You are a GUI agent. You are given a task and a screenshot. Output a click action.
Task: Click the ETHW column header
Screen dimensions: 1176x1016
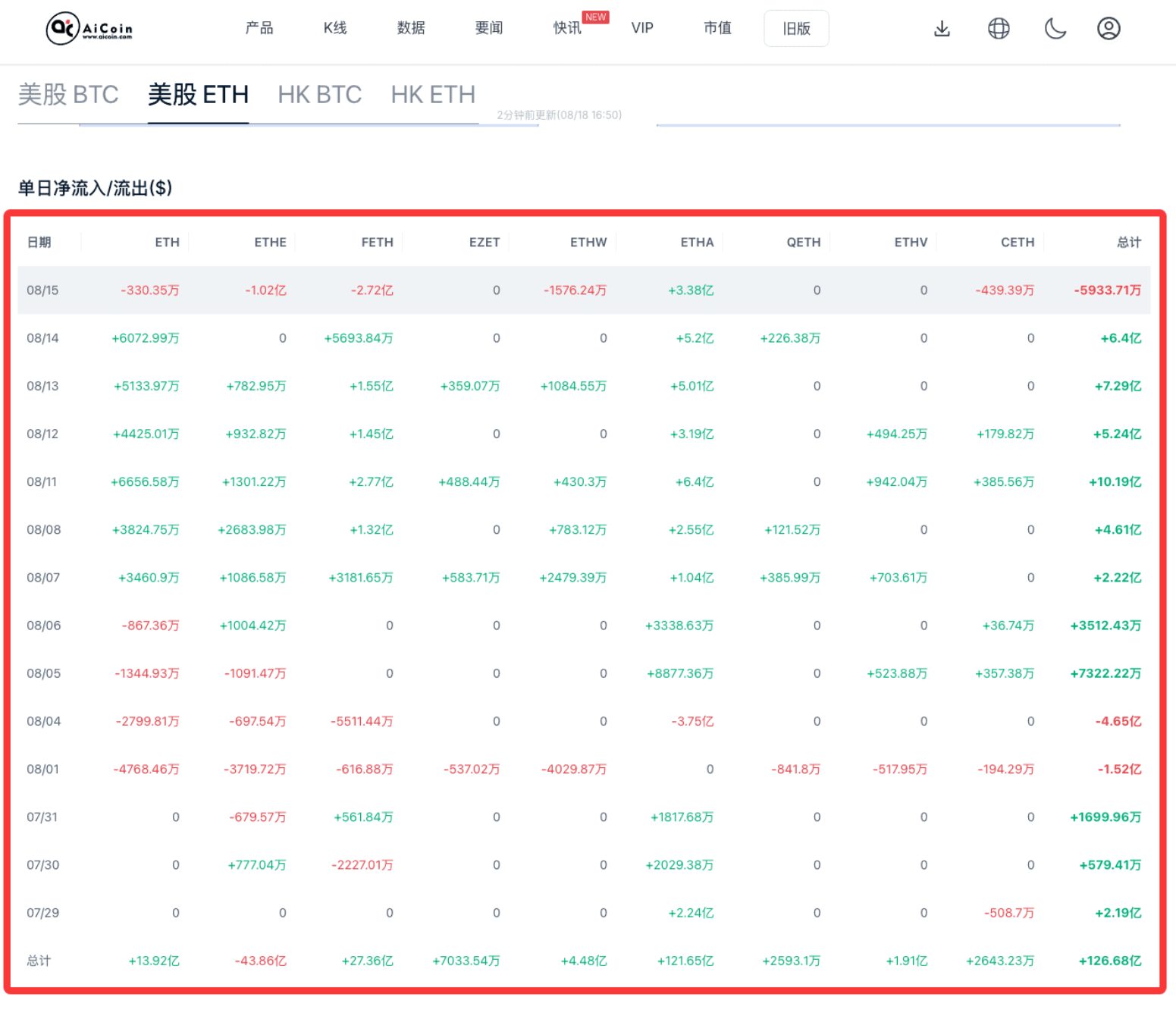(x=588, y=242)
